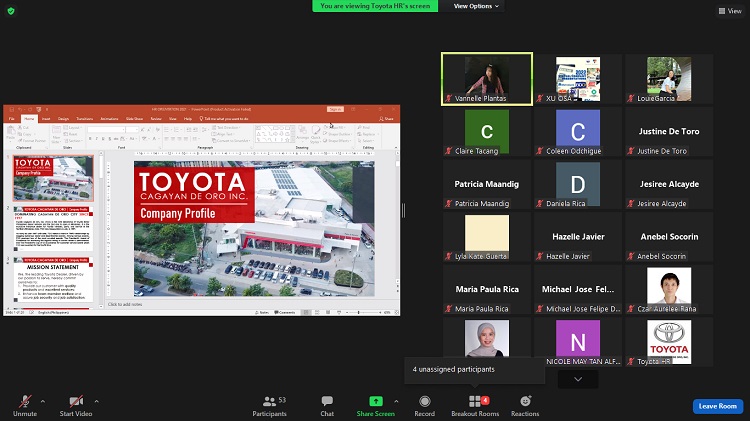Image resolution: width=750 pixels, height=421 pixels.
Task: Select Normal view in PowerPoint status bar
Action: point(306,312)
